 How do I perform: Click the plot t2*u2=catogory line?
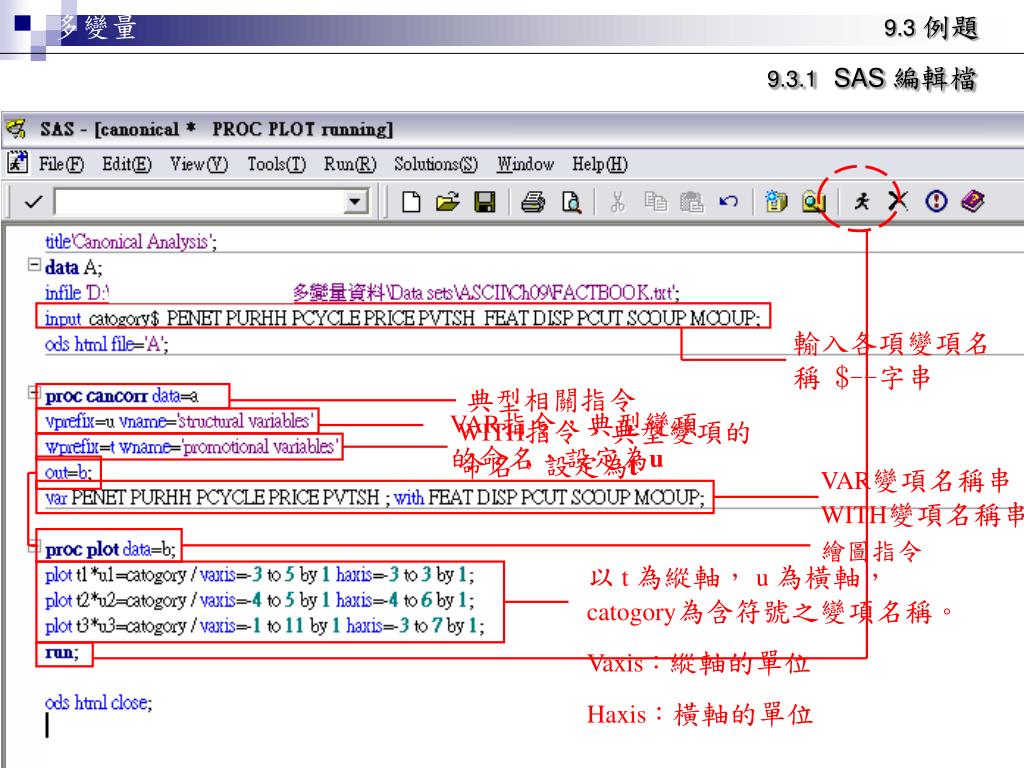[x=259, y=600]
